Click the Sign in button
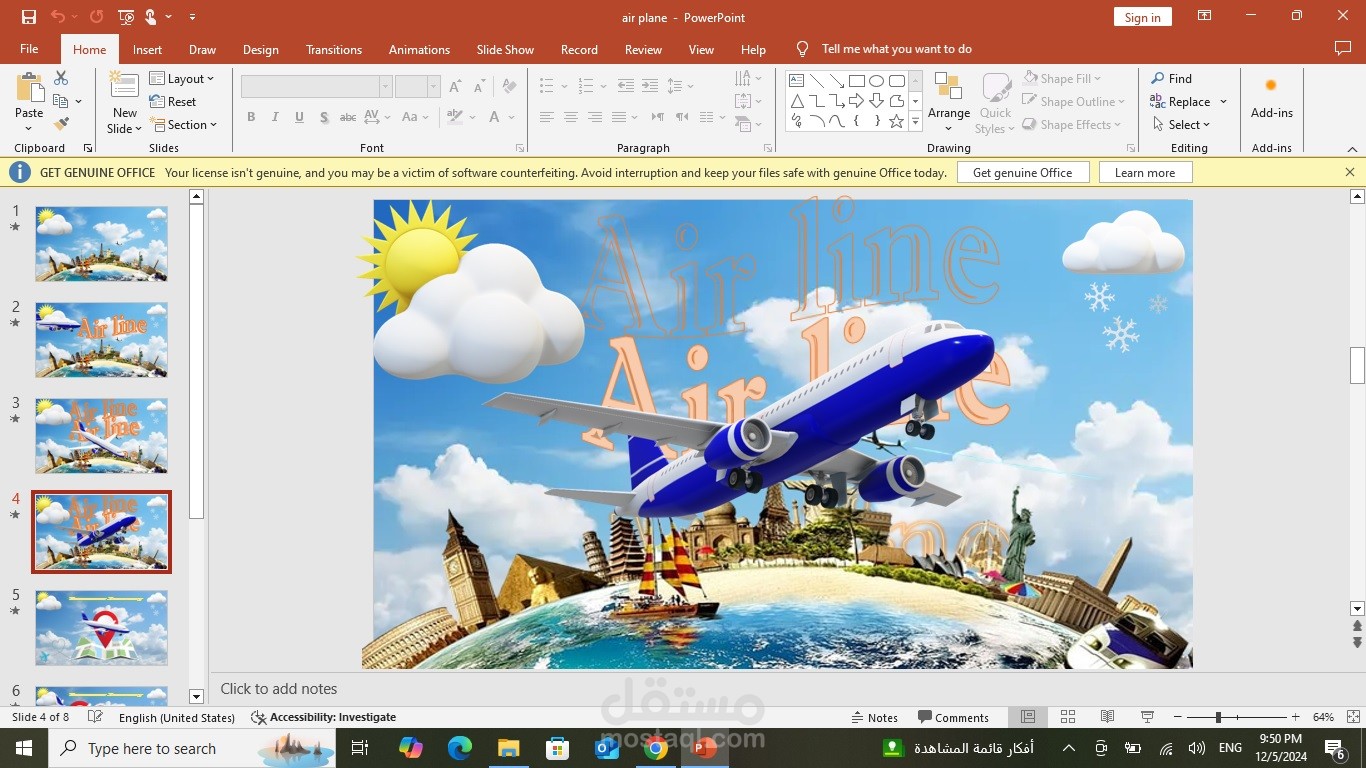The image size is (1366, 768). click(x=1142, y=17)
